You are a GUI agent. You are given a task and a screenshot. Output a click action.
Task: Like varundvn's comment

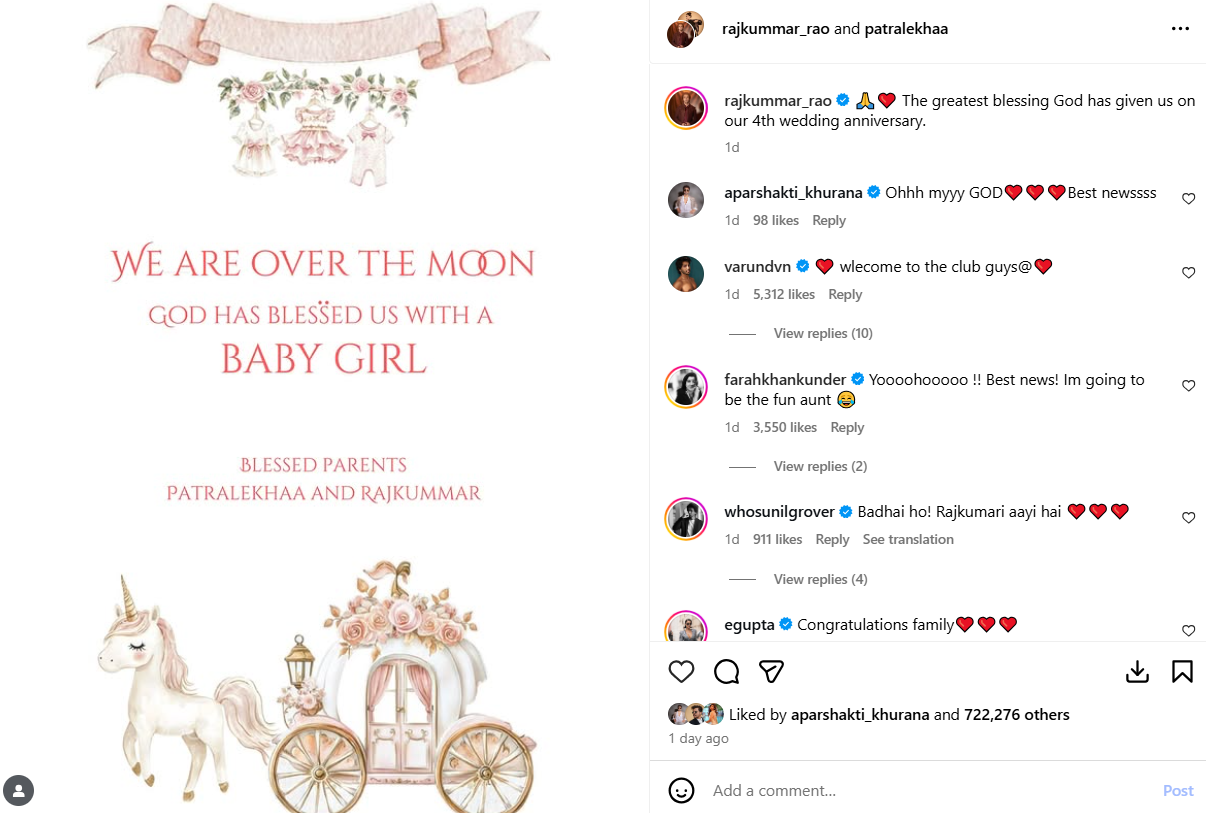(1188, 273)
